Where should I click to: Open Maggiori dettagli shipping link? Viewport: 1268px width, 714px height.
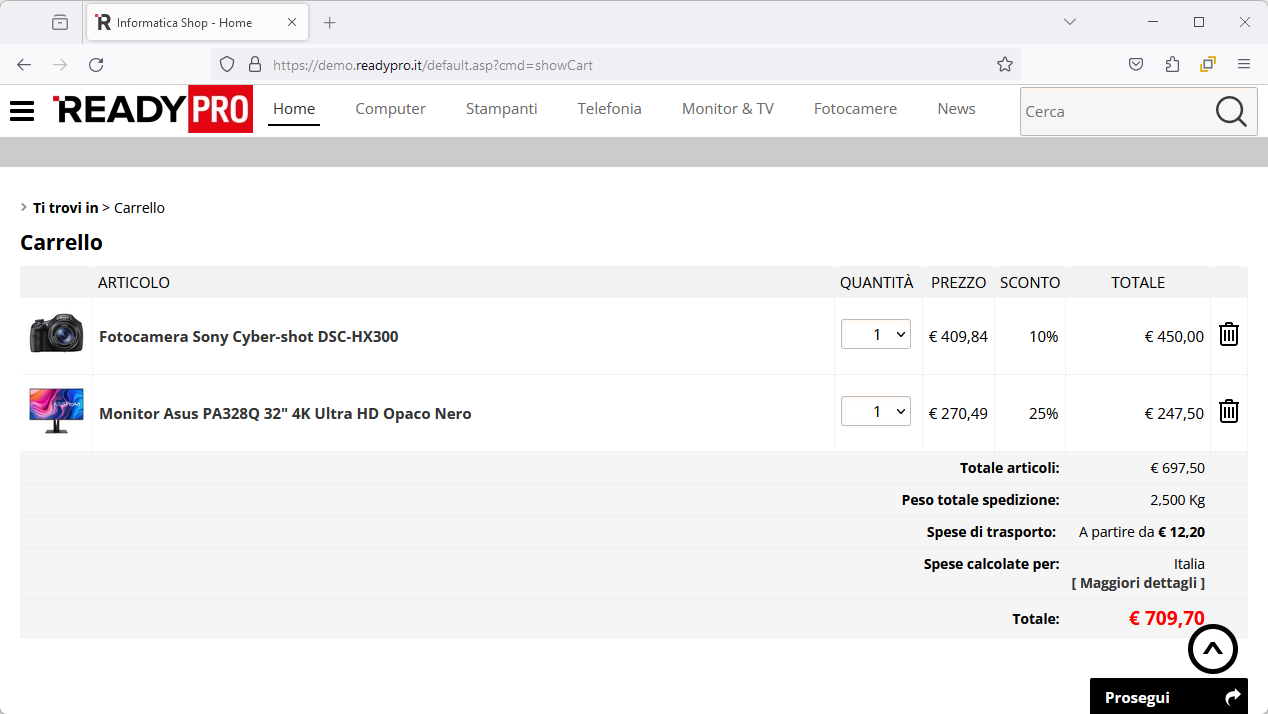click(1138, 583)
